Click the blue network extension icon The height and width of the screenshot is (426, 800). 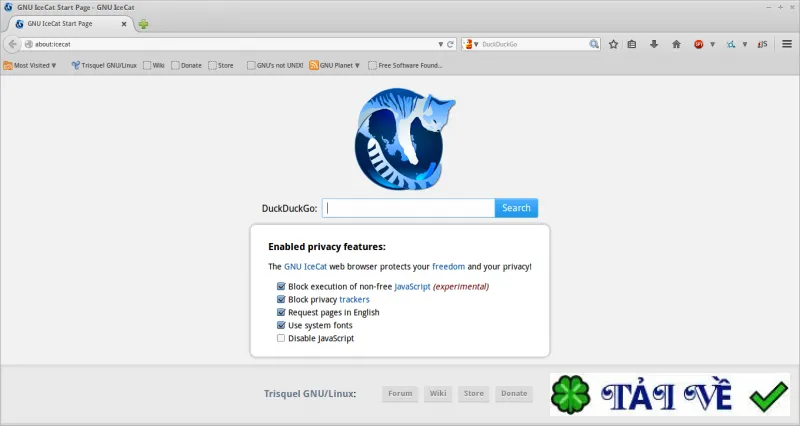pos(731,44)
